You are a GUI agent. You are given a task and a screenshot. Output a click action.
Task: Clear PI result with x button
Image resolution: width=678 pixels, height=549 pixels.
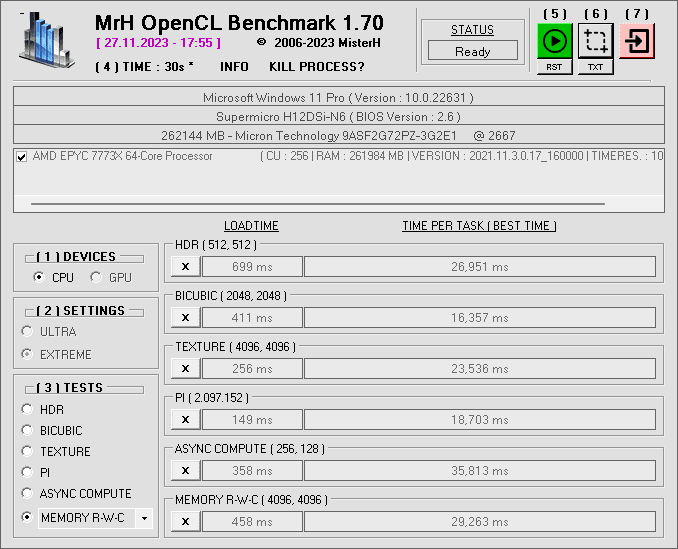coord(185,419)
